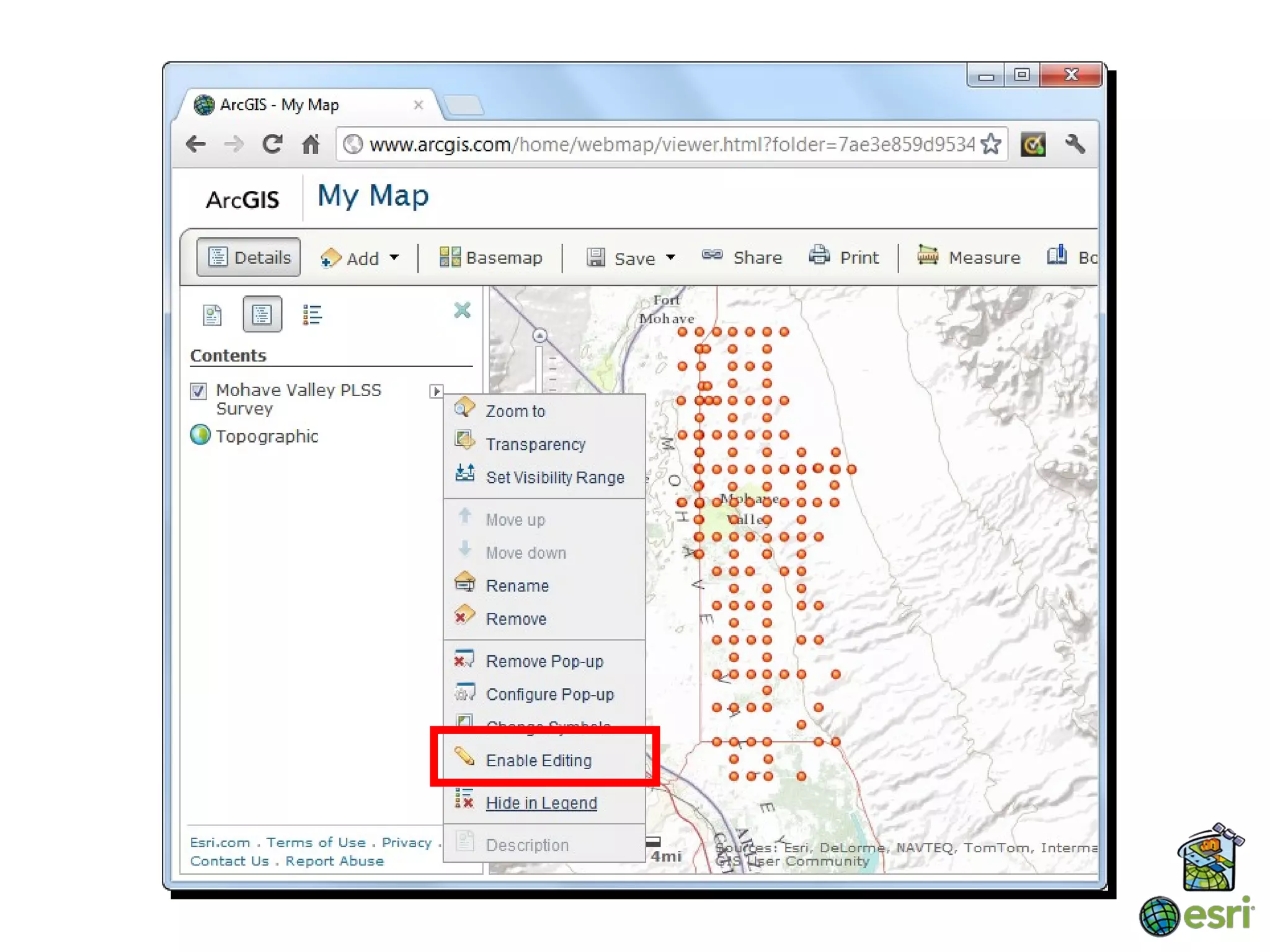Show the map legend view
The height and width of the screenshot is (952, 1270).
coord(311,315)
